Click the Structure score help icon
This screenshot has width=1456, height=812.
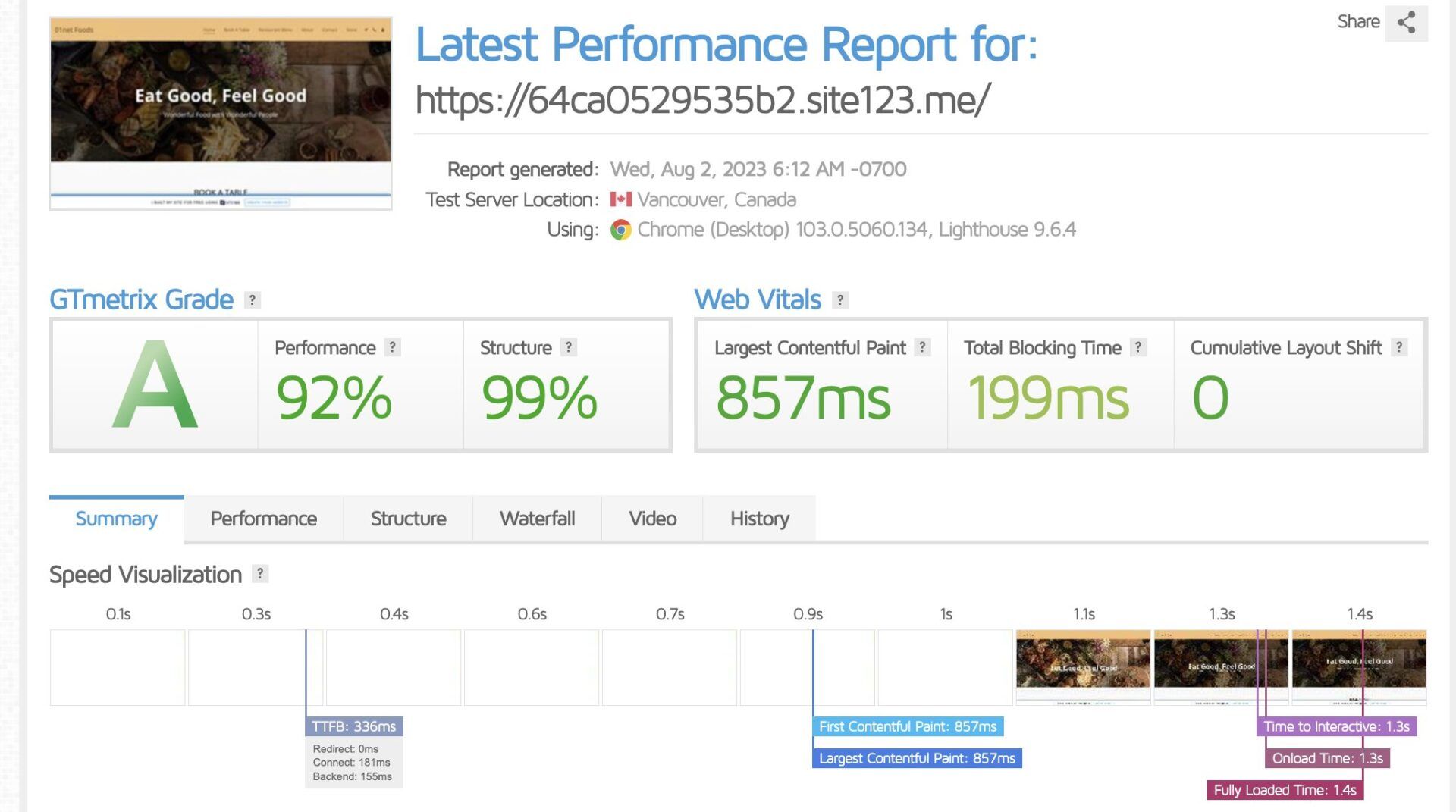click(569, 347)
